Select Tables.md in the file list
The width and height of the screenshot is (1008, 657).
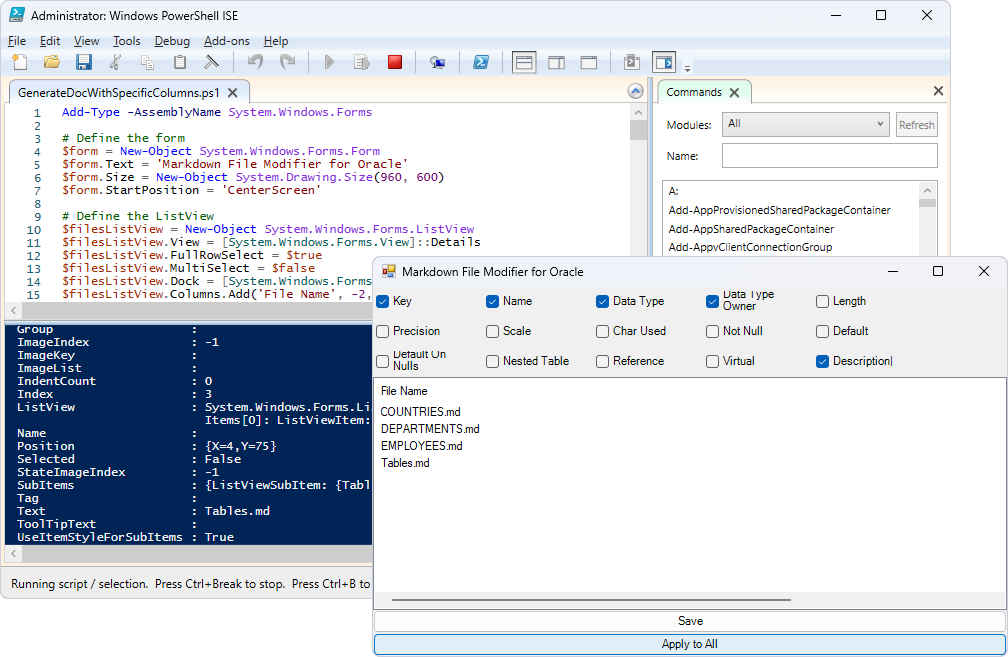tap(405, 463)
